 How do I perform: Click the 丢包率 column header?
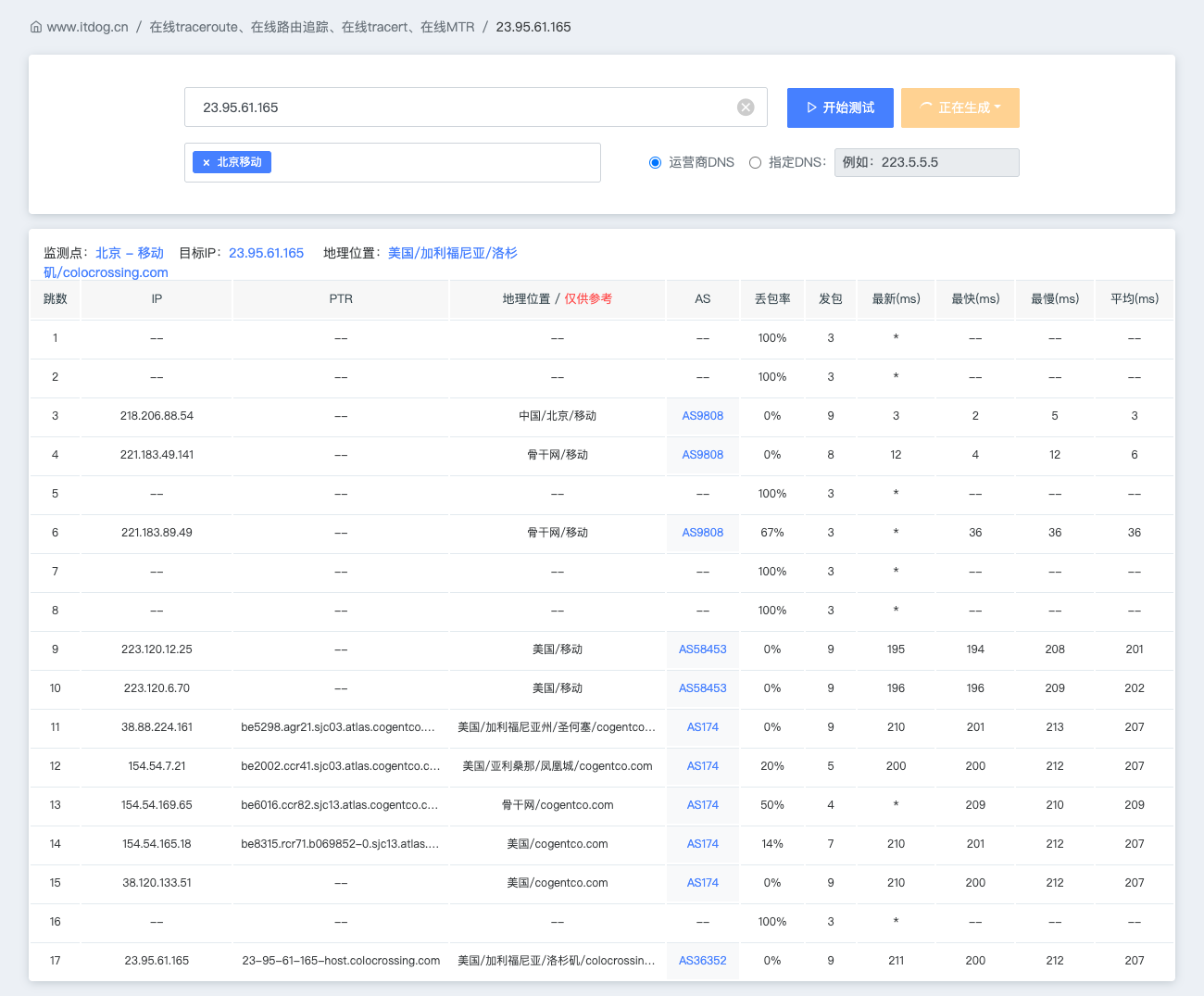772,299
